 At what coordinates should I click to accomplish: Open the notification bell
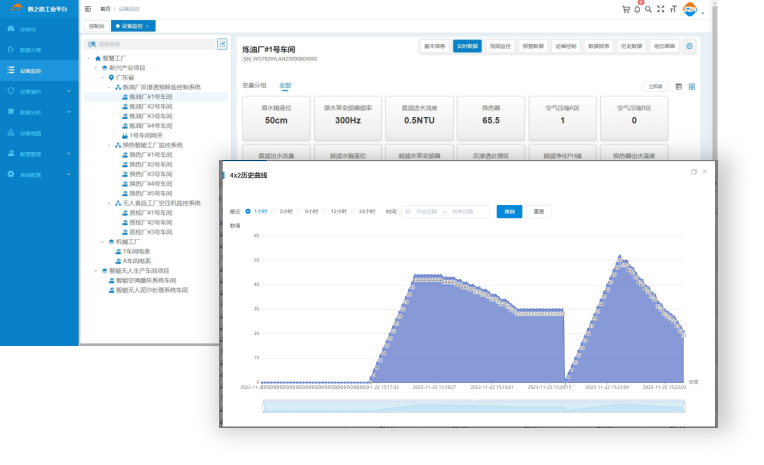pos(637,9)
